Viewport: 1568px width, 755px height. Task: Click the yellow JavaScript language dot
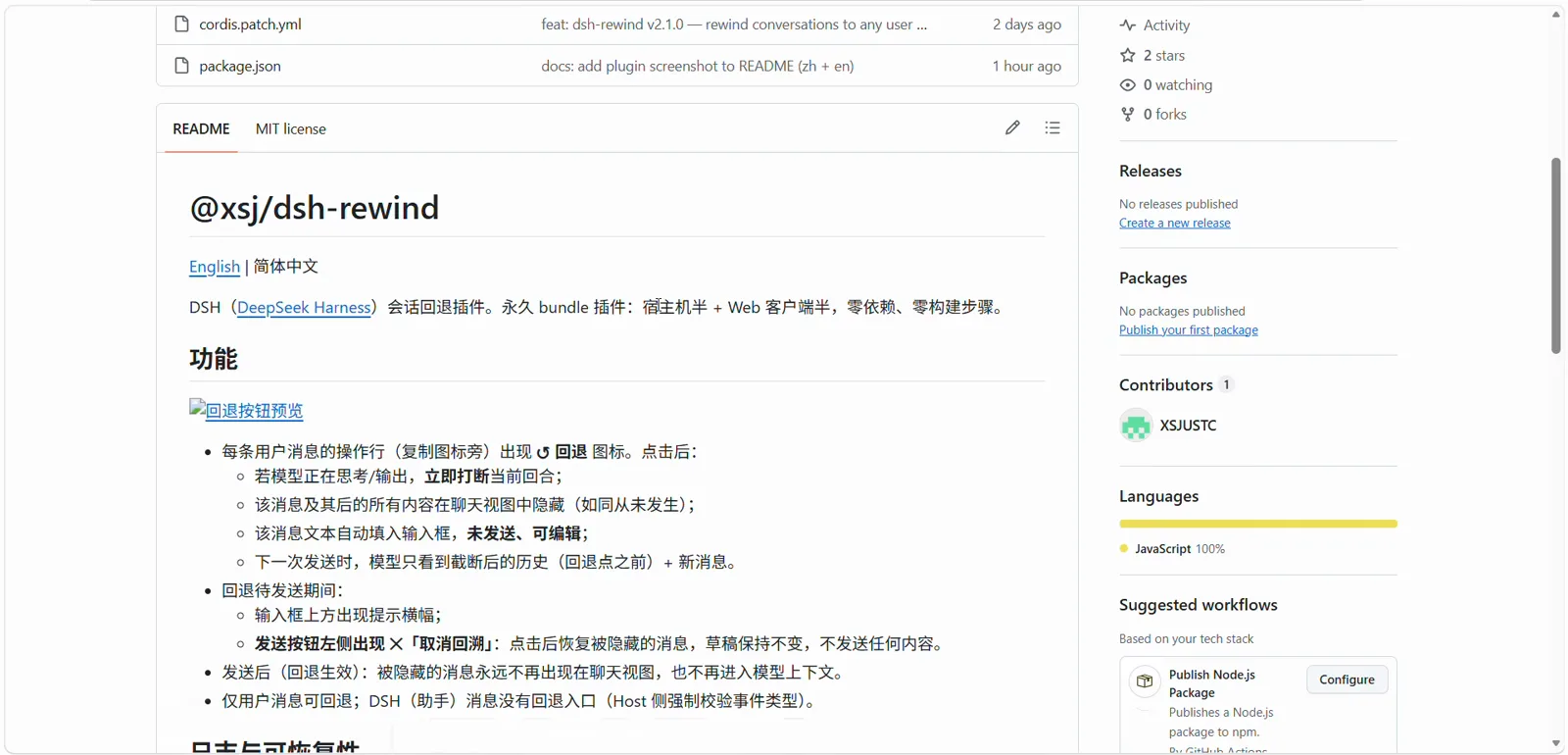pos(1124,548)
